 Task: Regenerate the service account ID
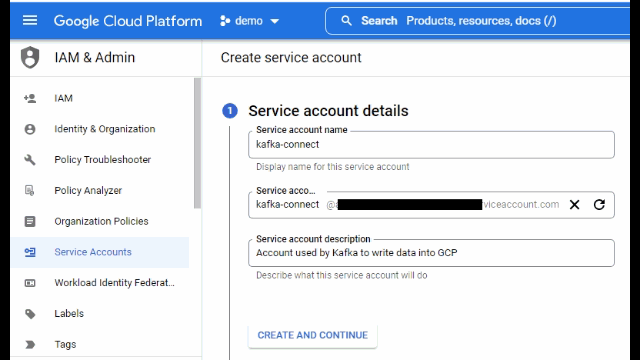click(599, 204)
